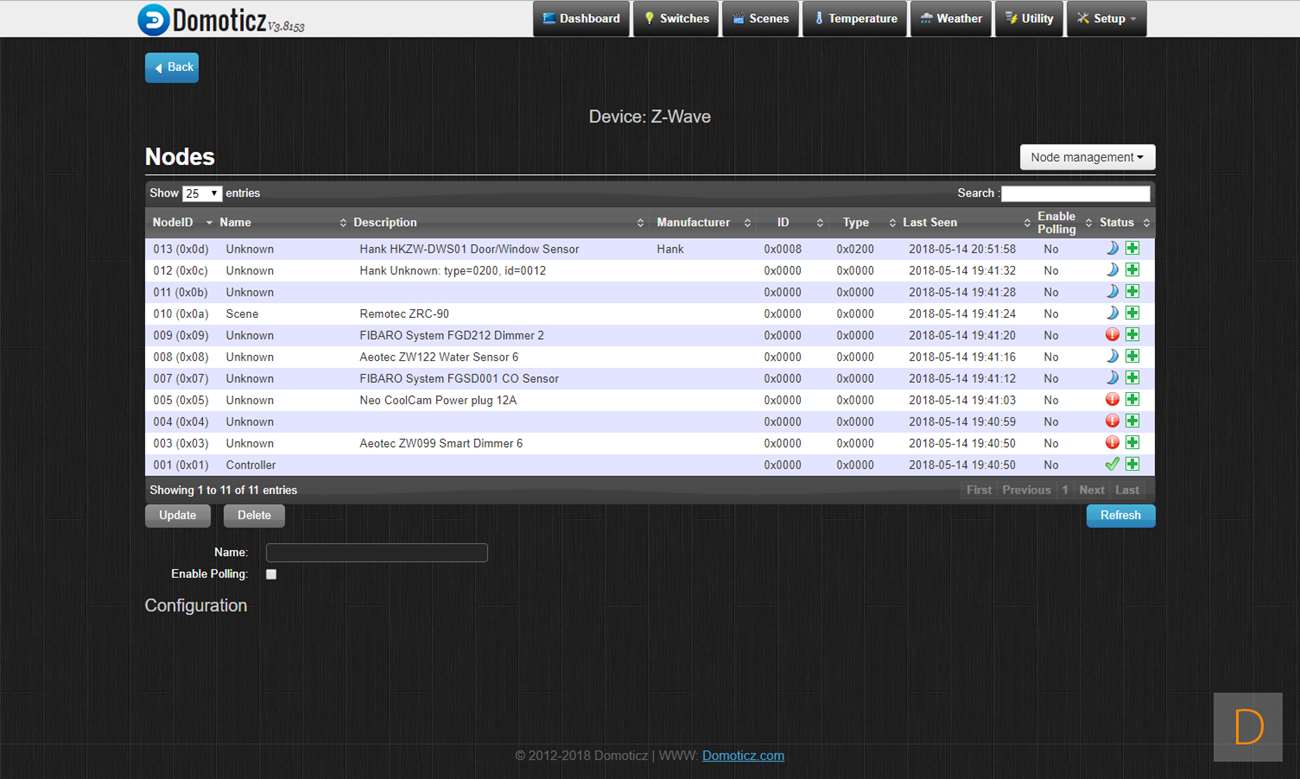Click the Search input field
This screenshot has width=1300, height=779.
coord(1075,194)
